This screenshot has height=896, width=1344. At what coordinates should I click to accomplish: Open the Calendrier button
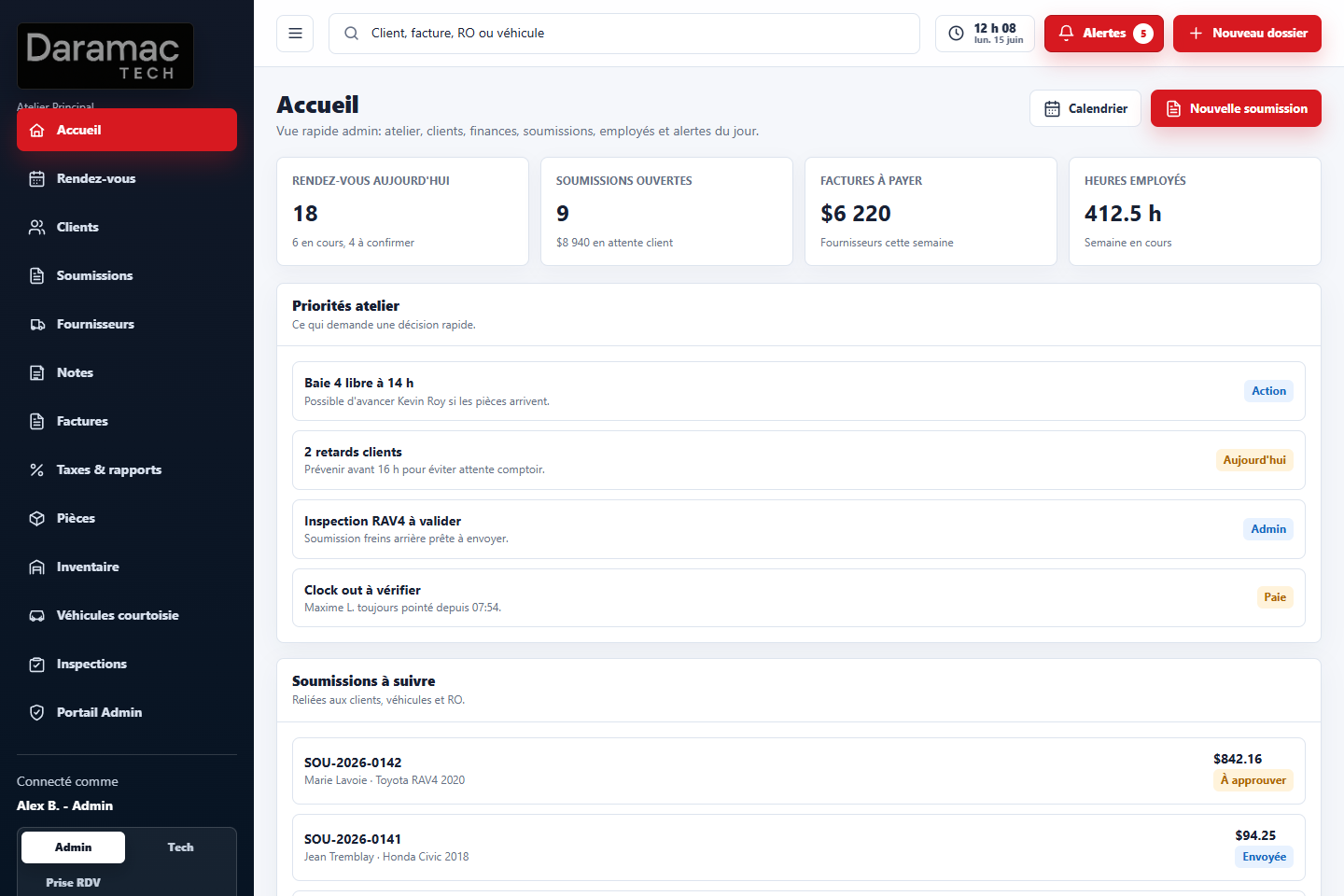1085,108
